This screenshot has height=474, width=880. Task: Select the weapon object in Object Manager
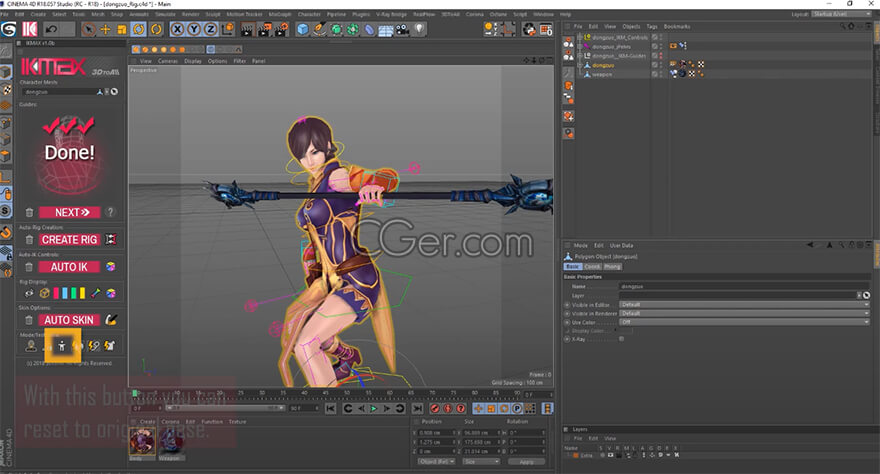click(x=602, y=74)
